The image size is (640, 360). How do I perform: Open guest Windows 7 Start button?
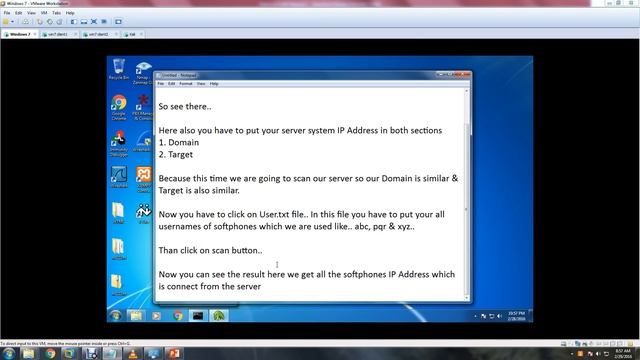[x=116, y=316]
